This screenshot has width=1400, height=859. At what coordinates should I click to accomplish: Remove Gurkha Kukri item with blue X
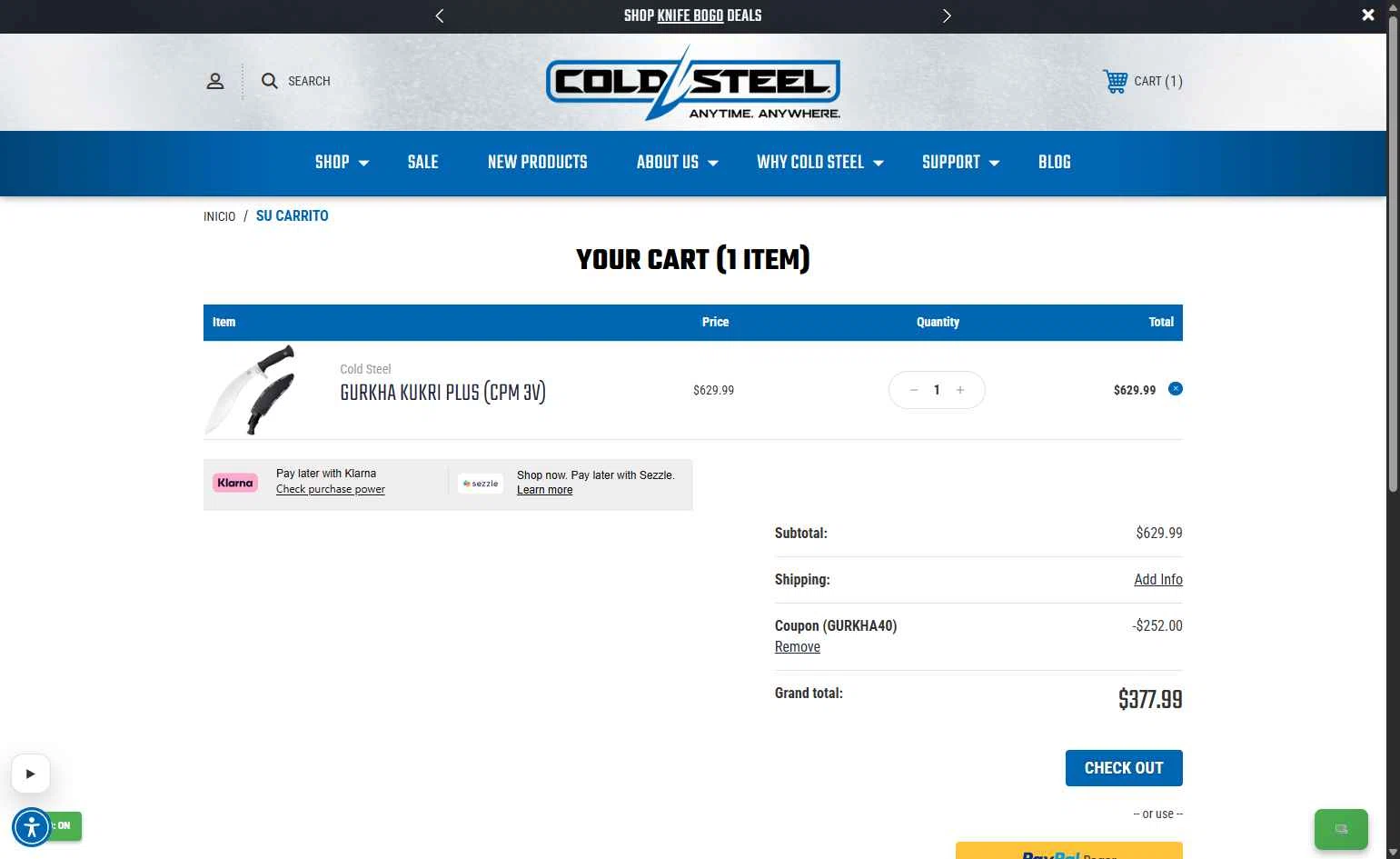1176,389
